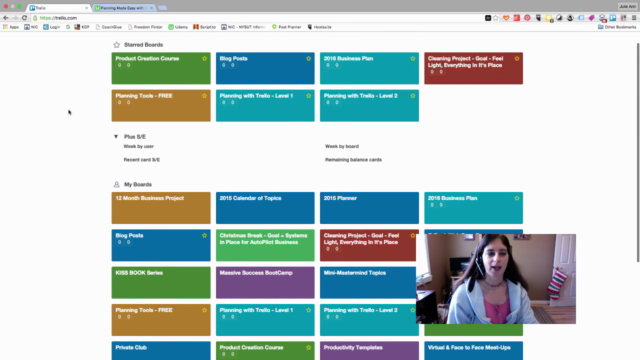
Task: Open Week by board report
Action: click(x=342, y=146)
